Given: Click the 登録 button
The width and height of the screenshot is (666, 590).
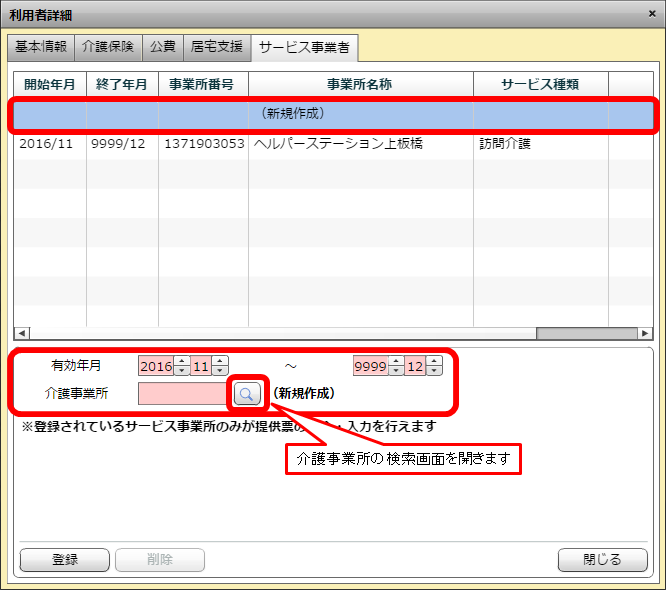Looking at the screenshot, I should click(x=65, y=559).
